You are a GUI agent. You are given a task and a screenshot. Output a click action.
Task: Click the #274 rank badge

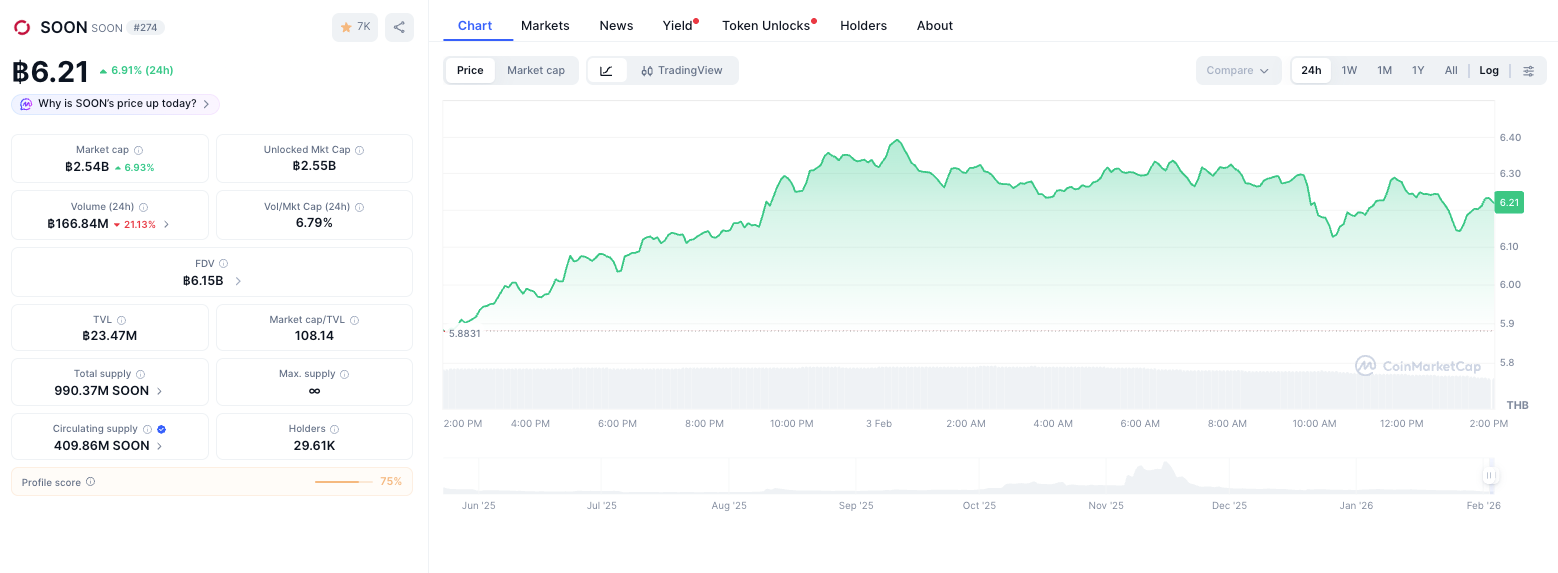[146, 28]
